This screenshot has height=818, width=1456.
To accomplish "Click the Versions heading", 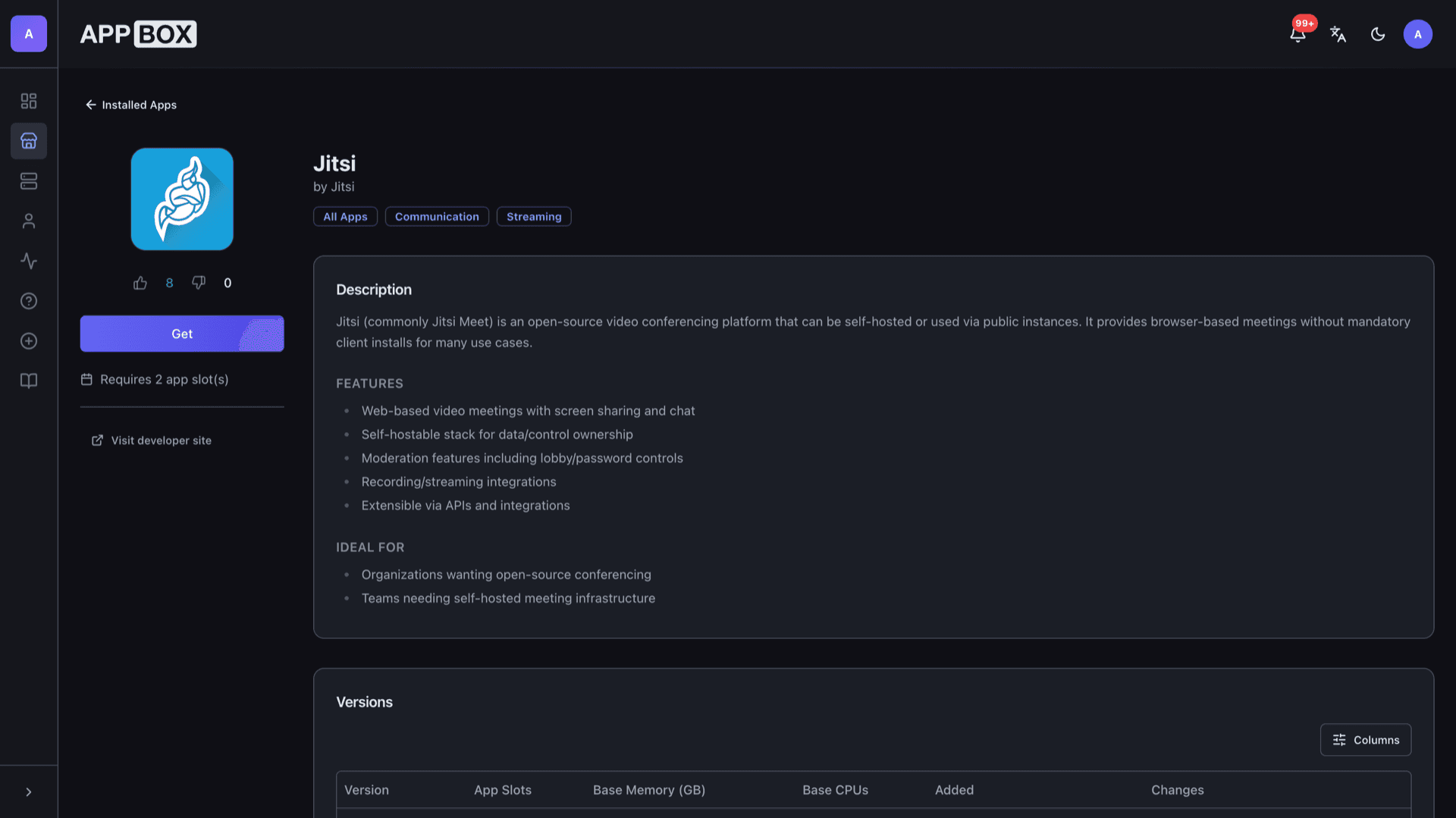I will point(365,702).
